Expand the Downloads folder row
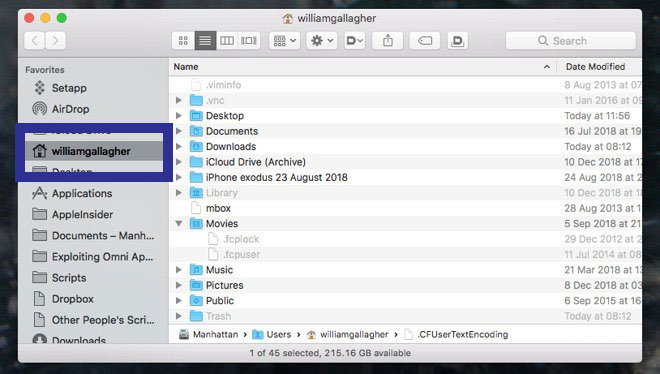Screen dimensions: 660x374 tap(179, 146)
